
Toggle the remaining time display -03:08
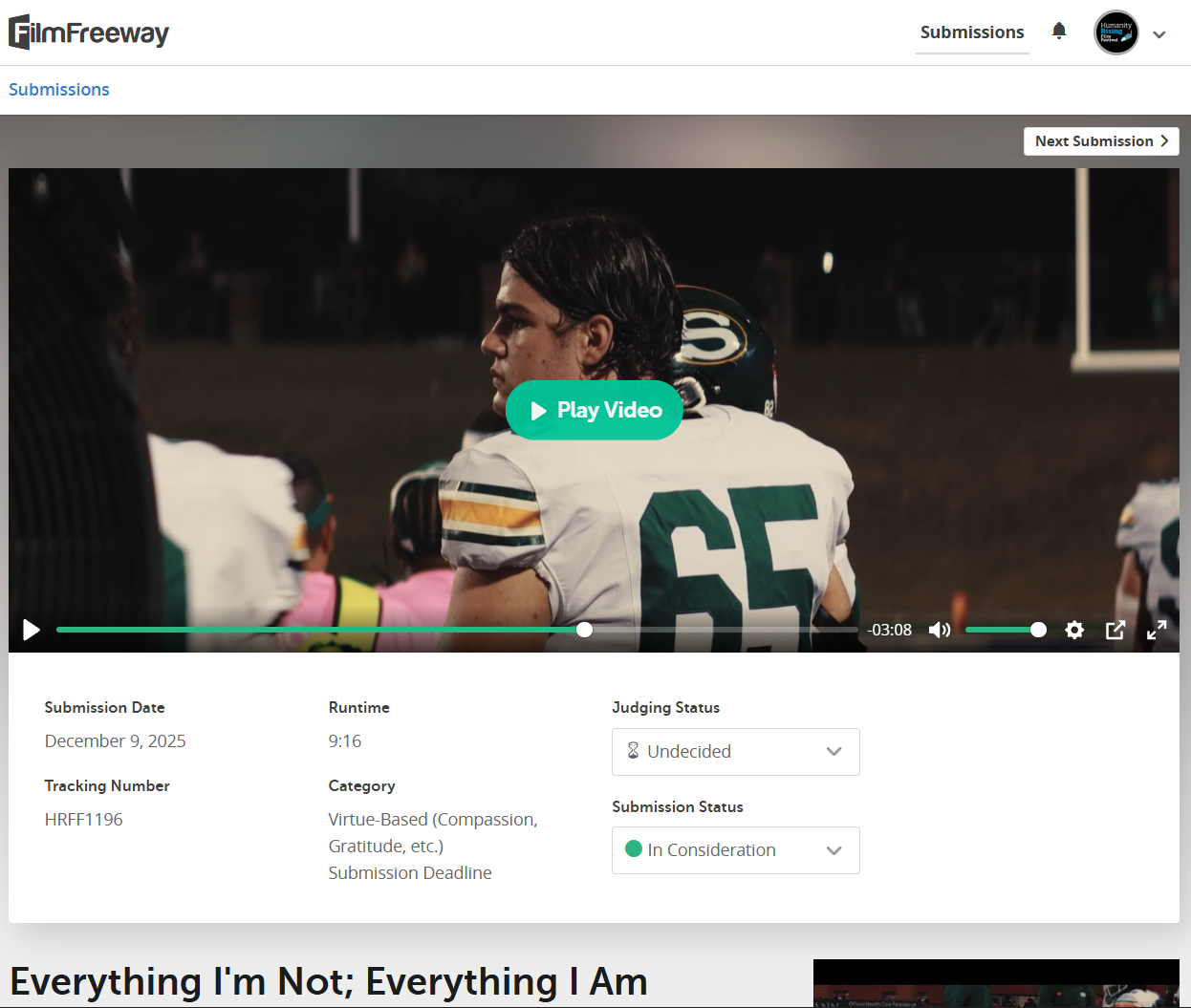coord(890,631)
